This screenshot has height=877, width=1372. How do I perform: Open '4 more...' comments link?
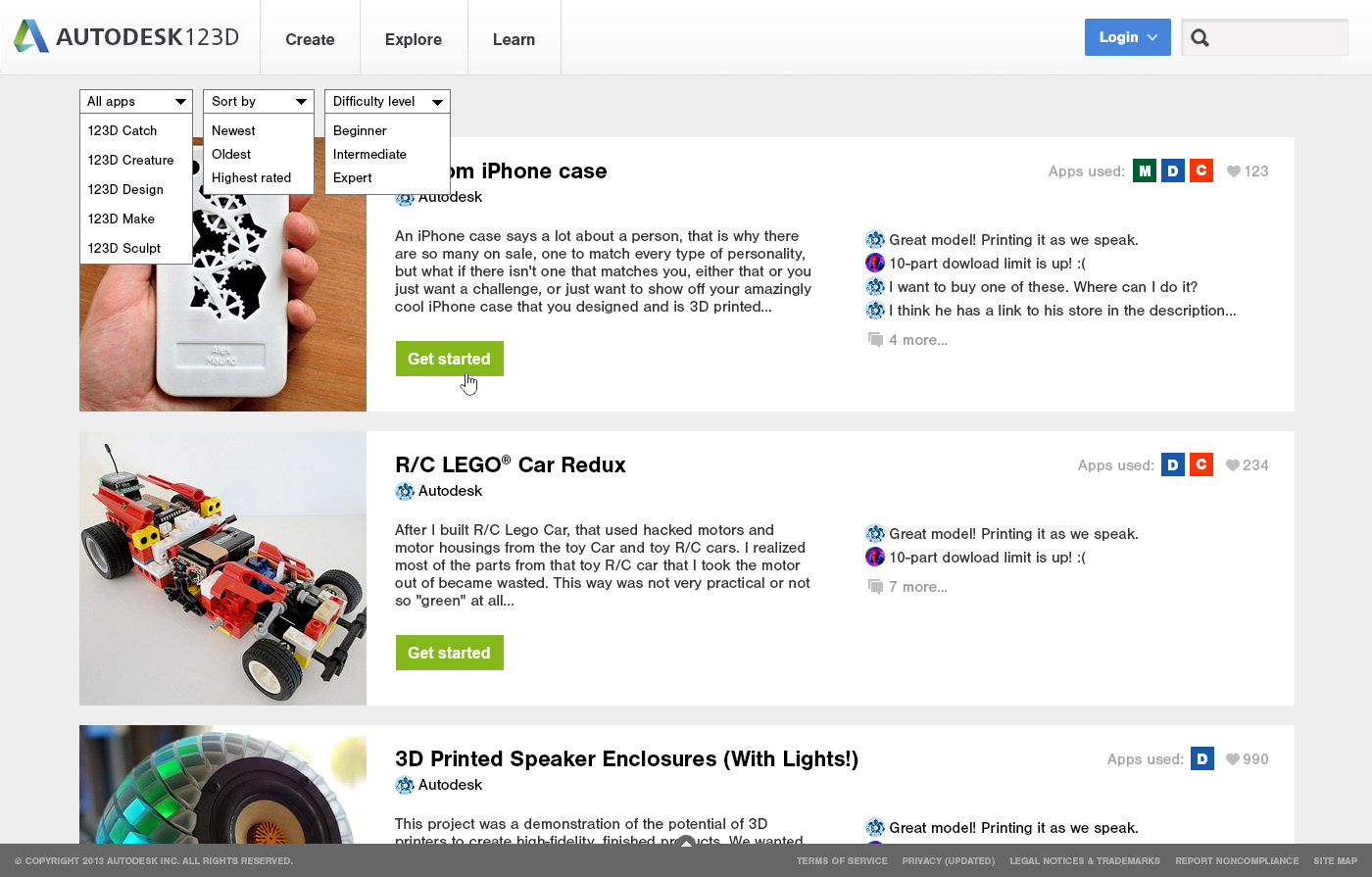[918, 340]
